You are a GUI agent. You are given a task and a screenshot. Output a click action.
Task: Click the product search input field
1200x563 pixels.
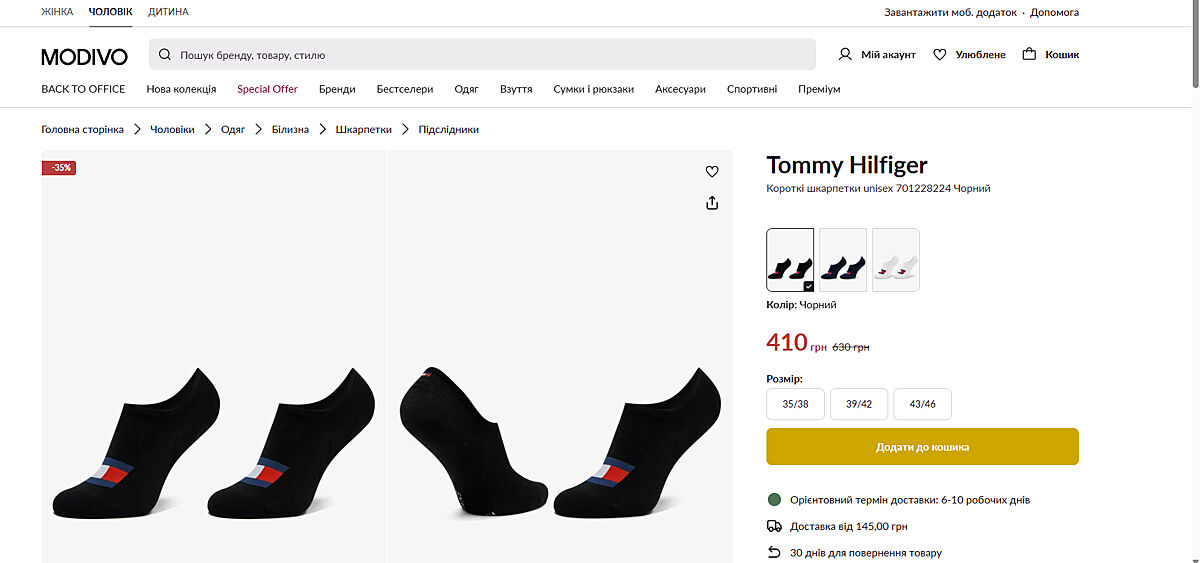point(490,55)
